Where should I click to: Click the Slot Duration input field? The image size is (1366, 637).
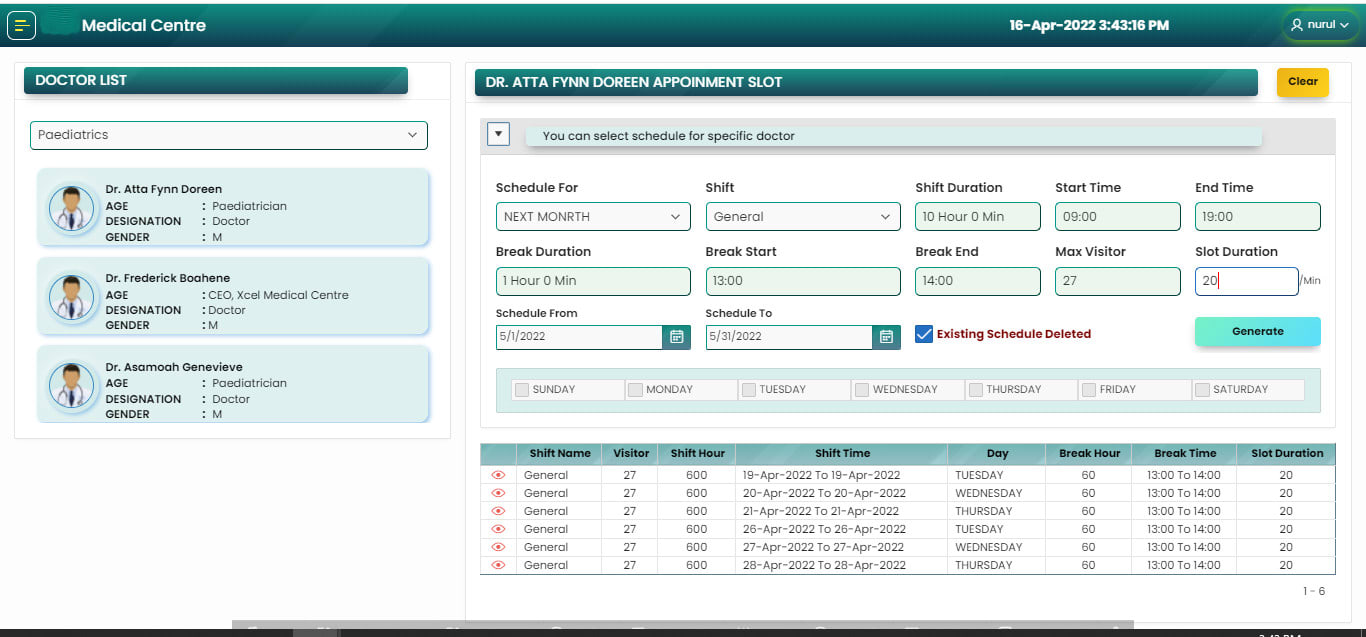1246,281
